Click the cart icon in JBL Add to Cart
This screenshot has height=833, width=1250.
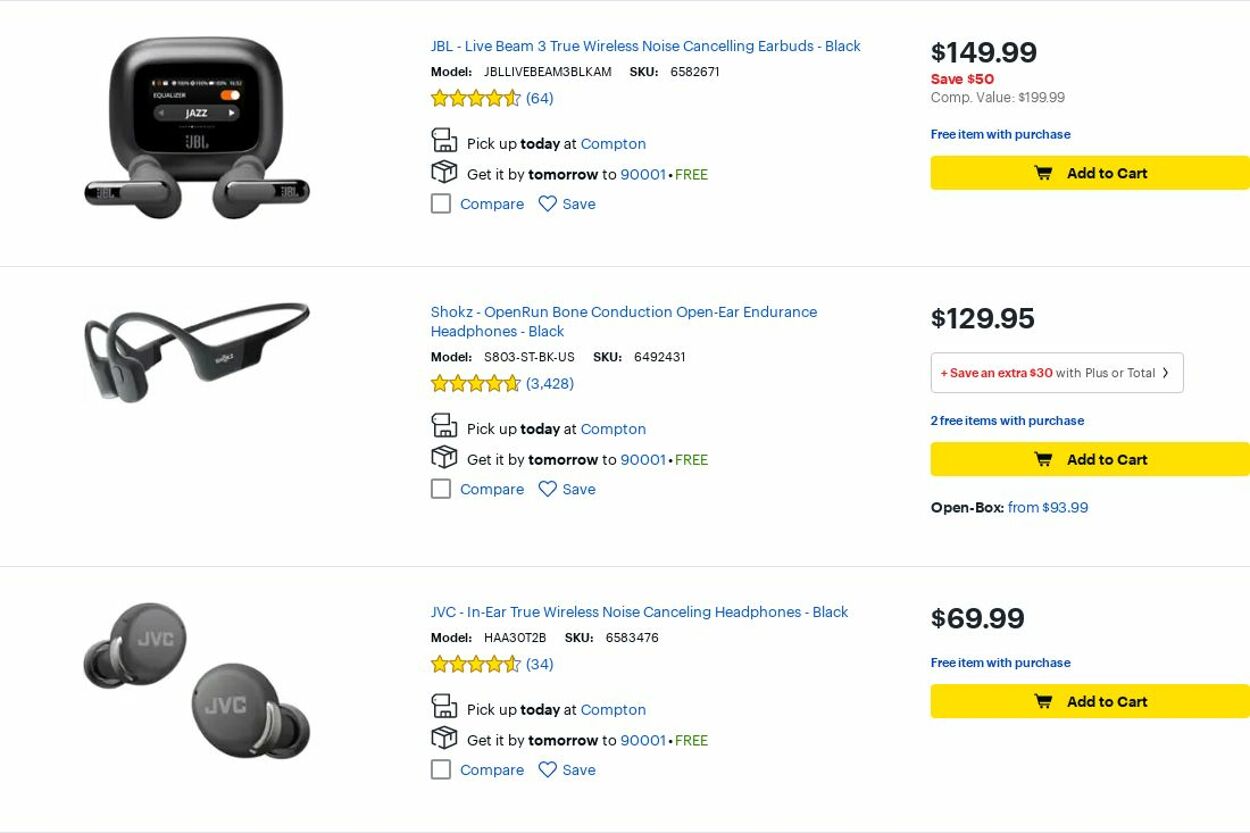[1043, 173]
